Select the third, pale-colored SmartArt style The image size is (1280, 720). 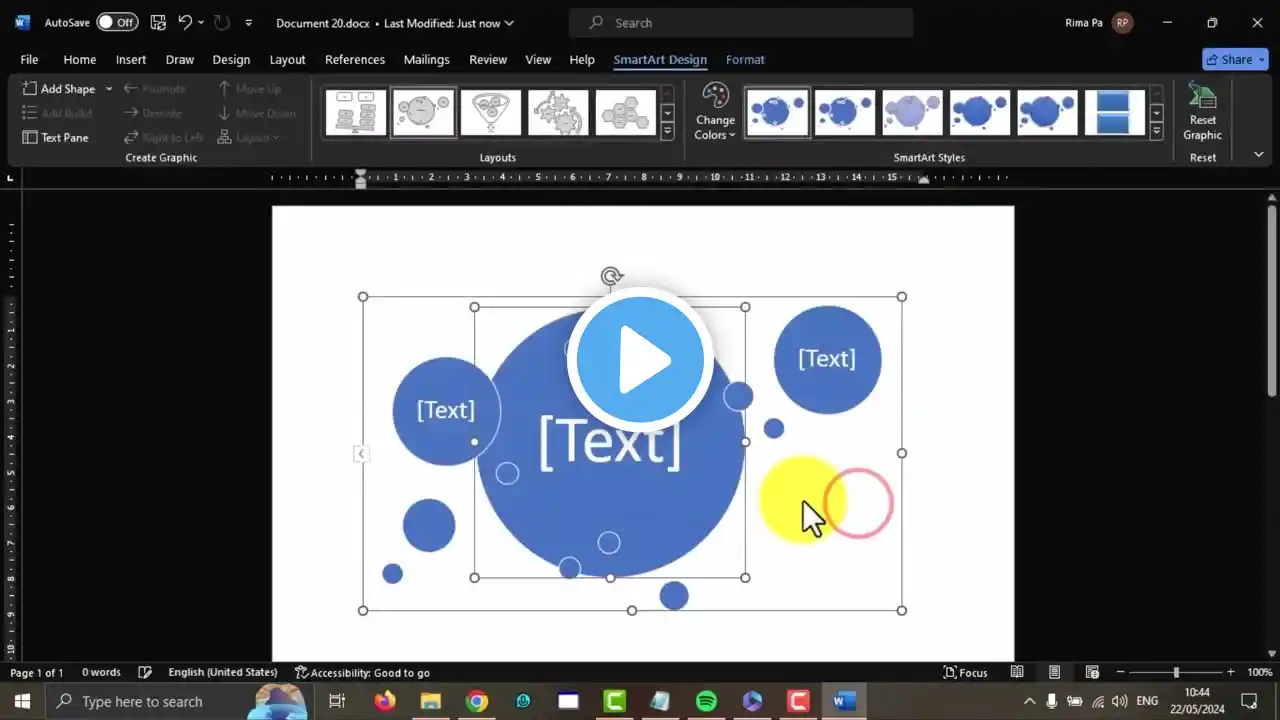pos(912,112)
